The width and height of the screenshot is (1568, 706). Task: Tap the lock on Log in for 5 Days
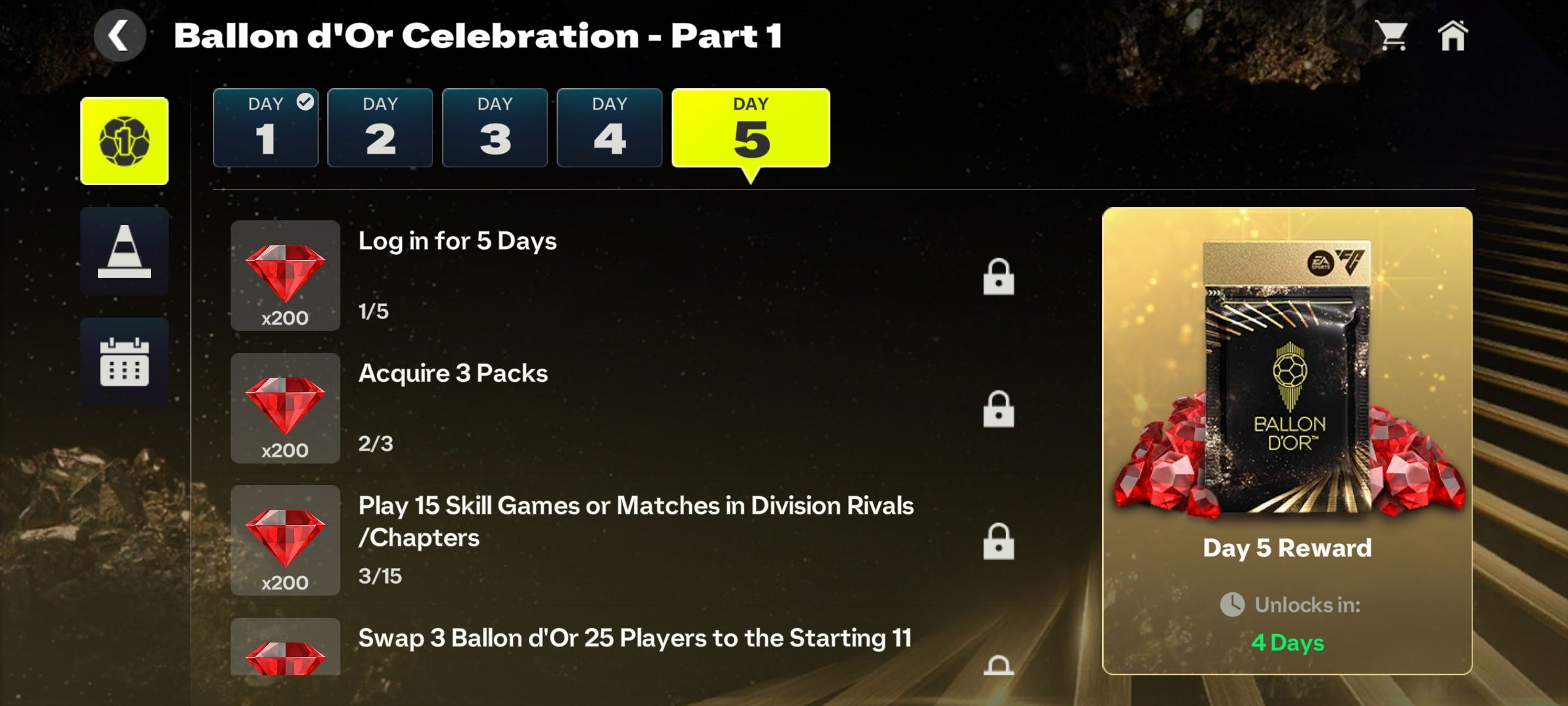[x=998, y=277]
